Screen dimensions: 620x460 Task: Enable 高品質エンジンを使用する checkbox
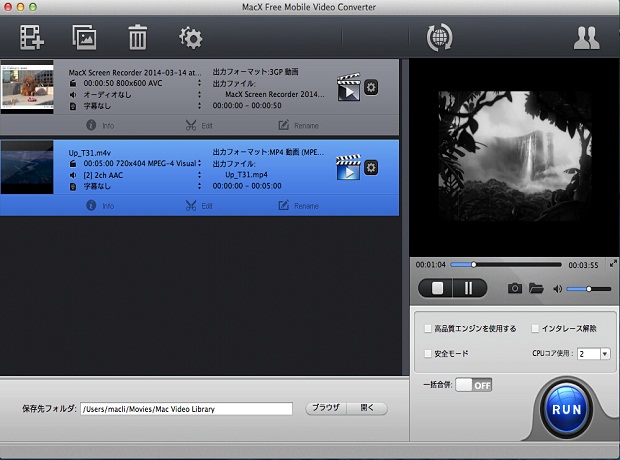click(429, 328)
